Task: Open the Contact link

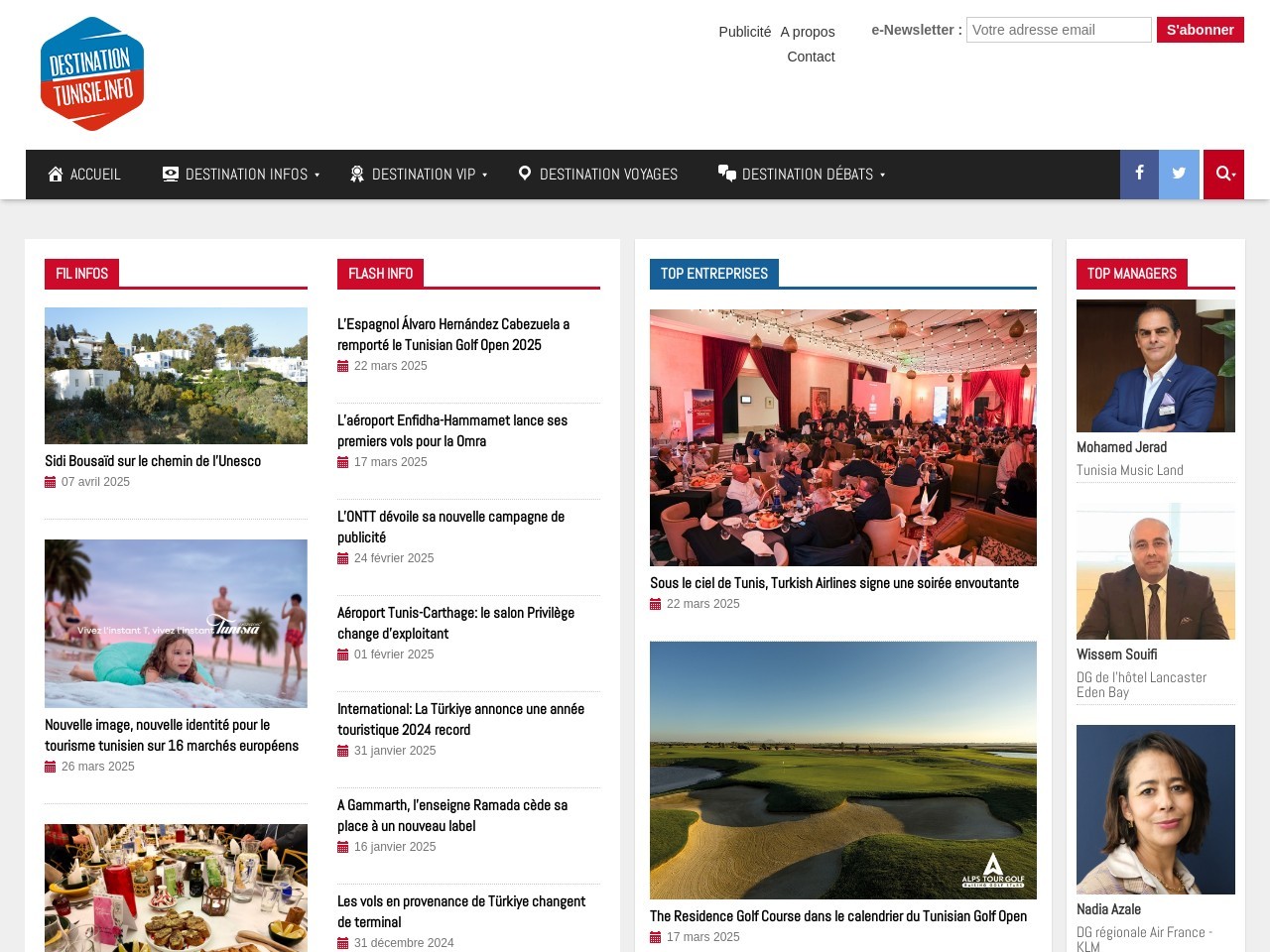Action: (811, 57)
